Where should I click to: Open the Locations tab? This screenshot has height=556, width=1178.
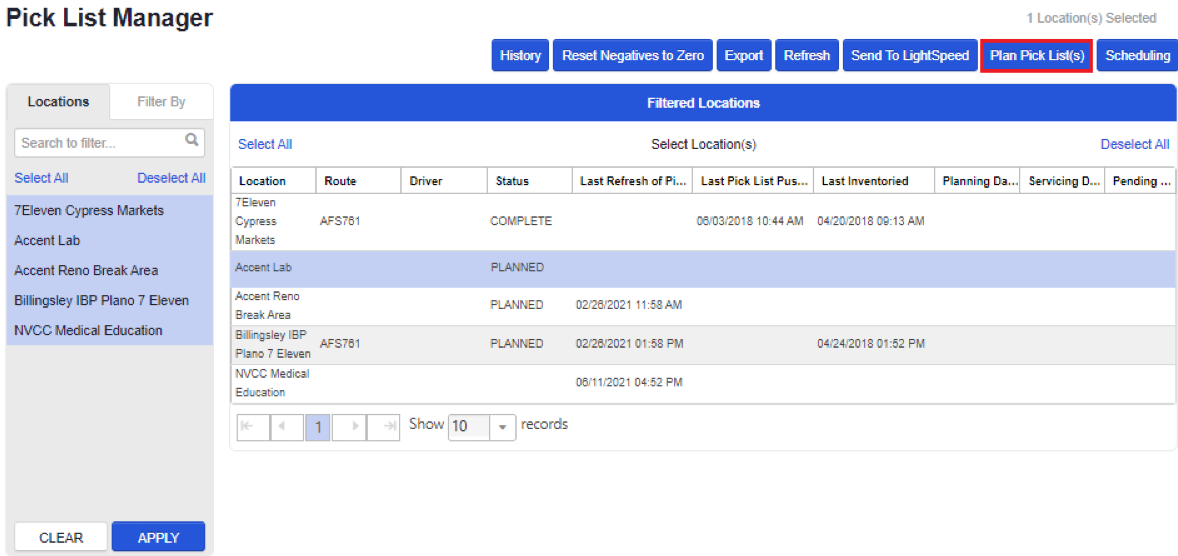(x=58, y=102)
